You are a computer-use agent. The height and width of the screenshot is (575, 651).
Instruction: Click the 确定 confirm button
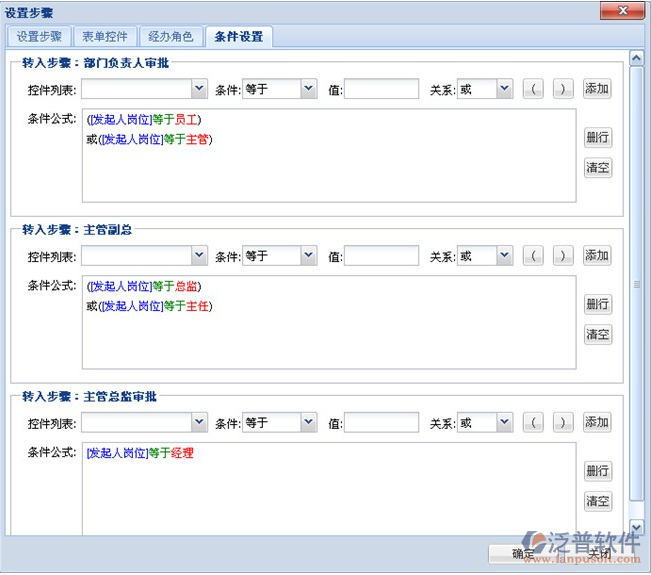523,553
